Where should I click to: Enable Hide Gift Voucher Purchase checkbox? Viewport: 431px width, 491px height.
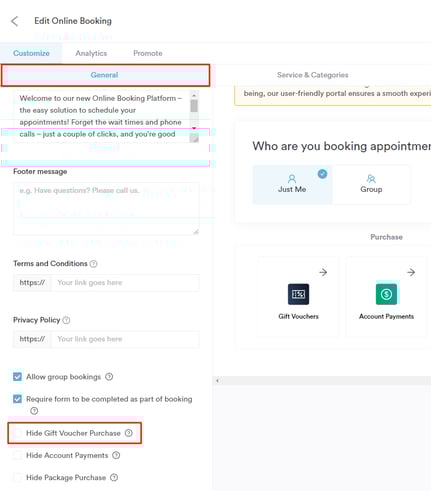(x=17, y=433)
